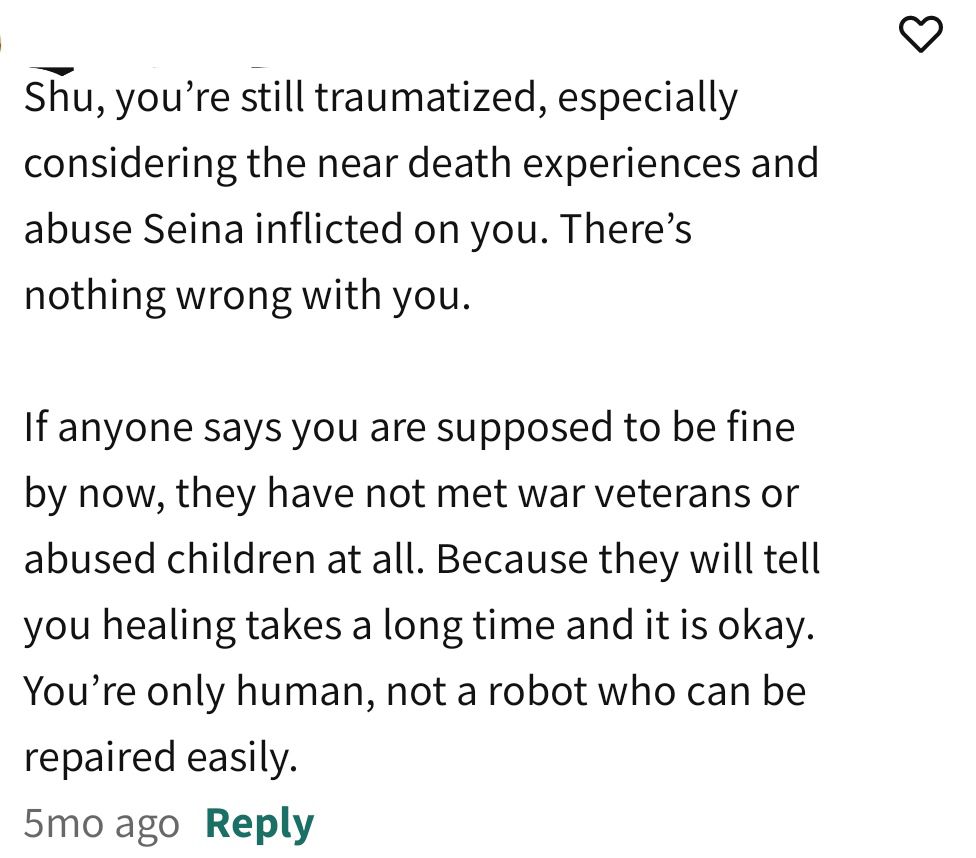Click the sentence 'nothing wrong with you.'

(247, 295)
